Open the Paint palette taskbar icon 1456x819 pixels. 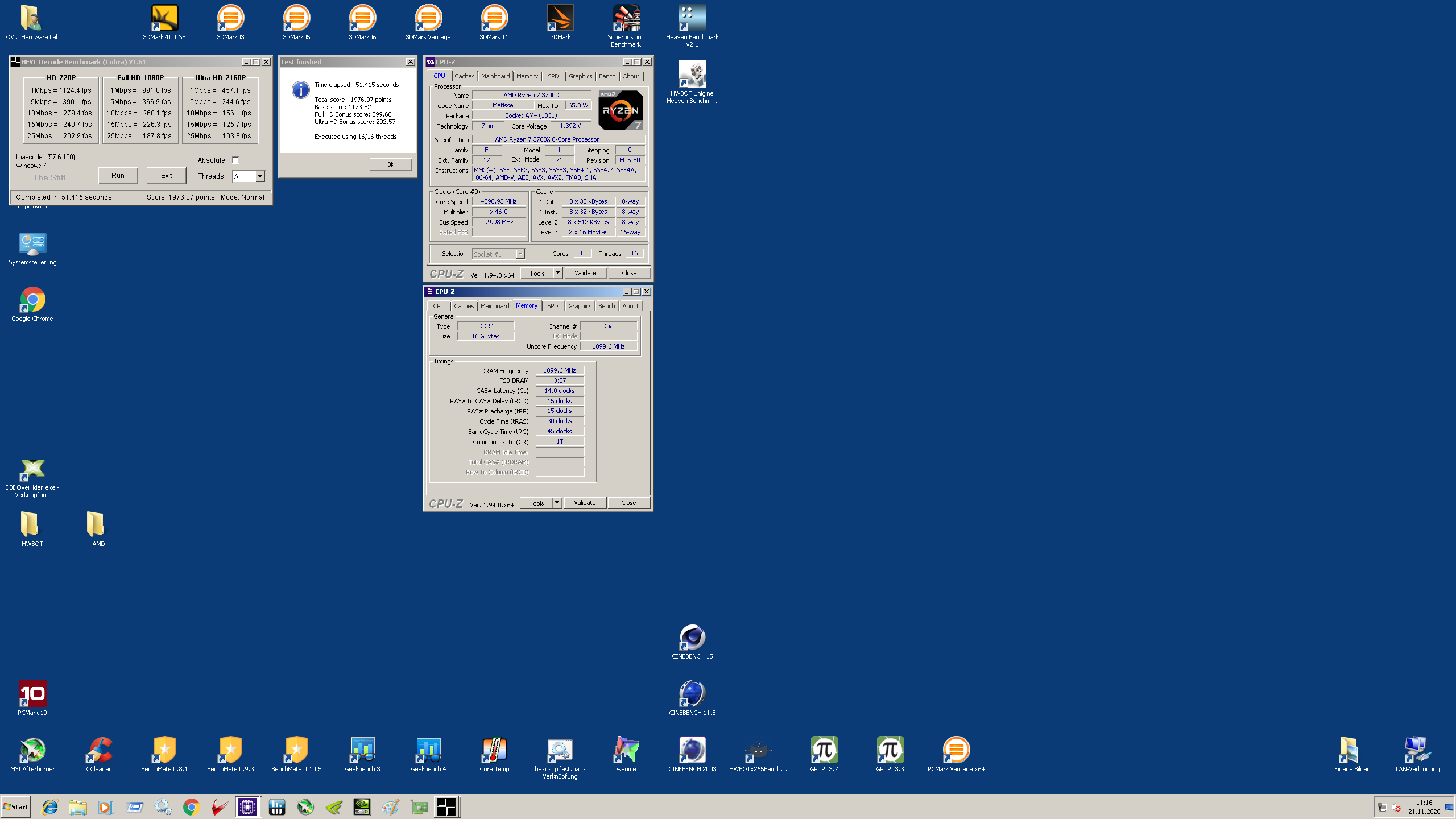pos(390,806)
